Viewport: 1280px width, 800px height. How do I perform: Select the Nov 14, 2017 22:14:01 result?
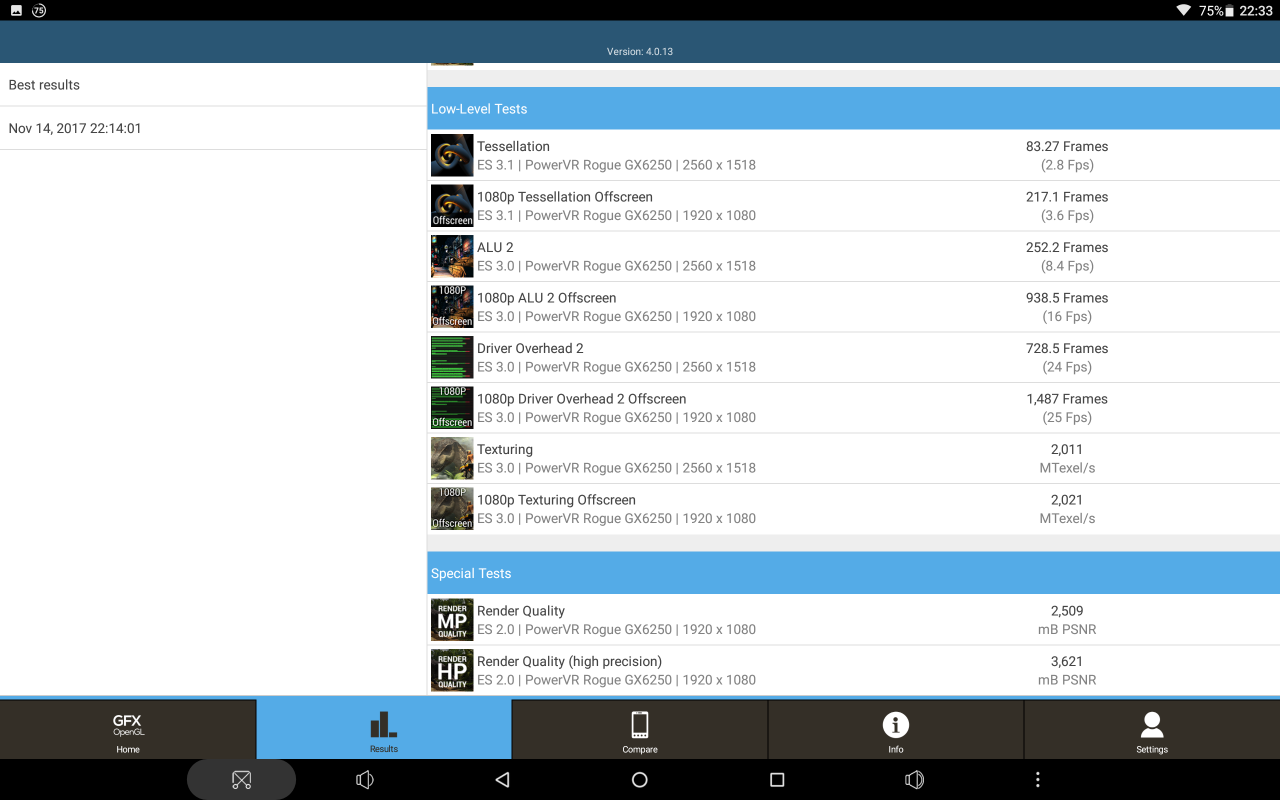pyautogui.click(x=213, y=128)
